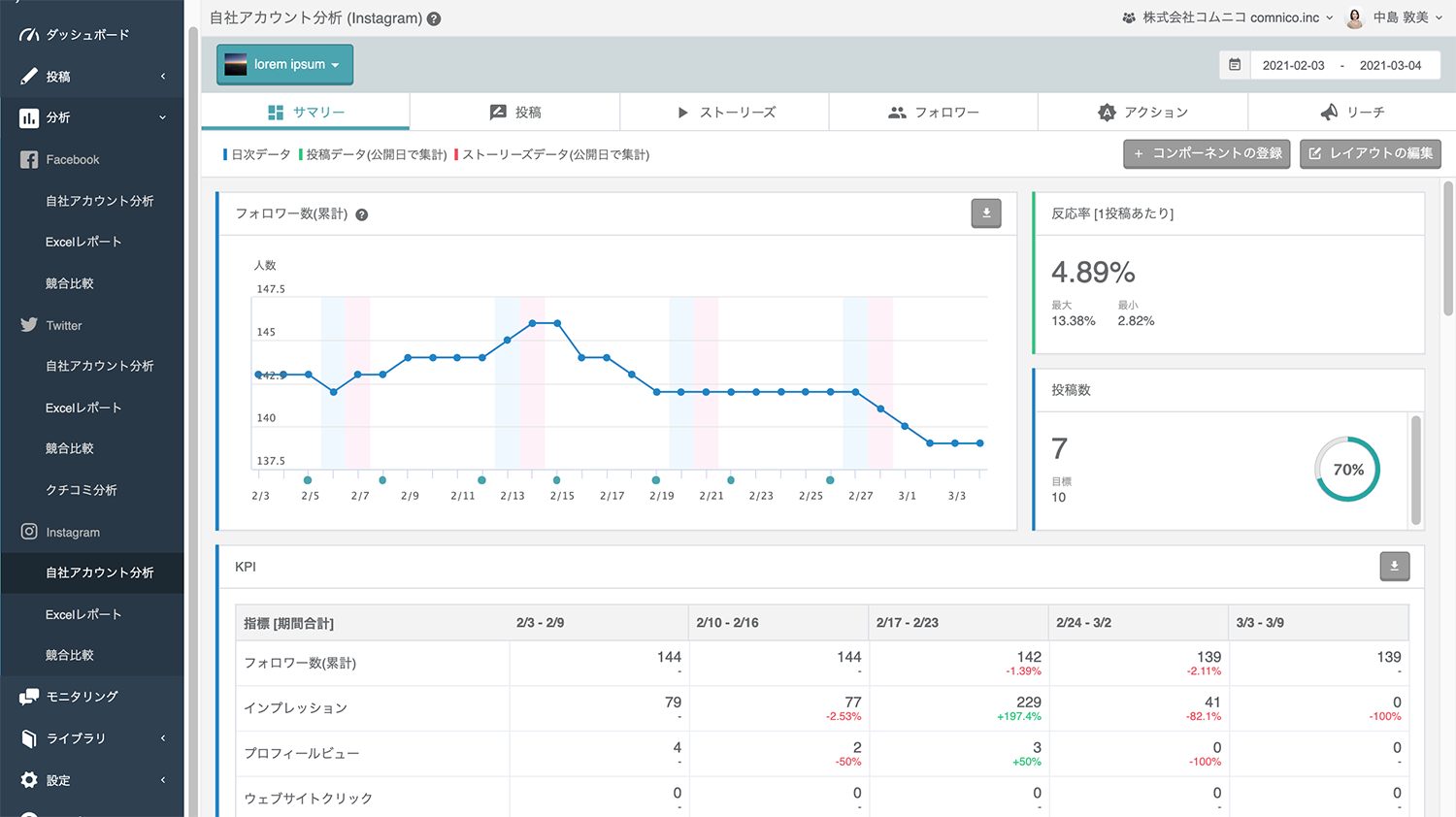The height and width of the screenshot is (817, 1456).
Task: Click the end date 2021-03-04 field
Action: [x=1390, y=65]
